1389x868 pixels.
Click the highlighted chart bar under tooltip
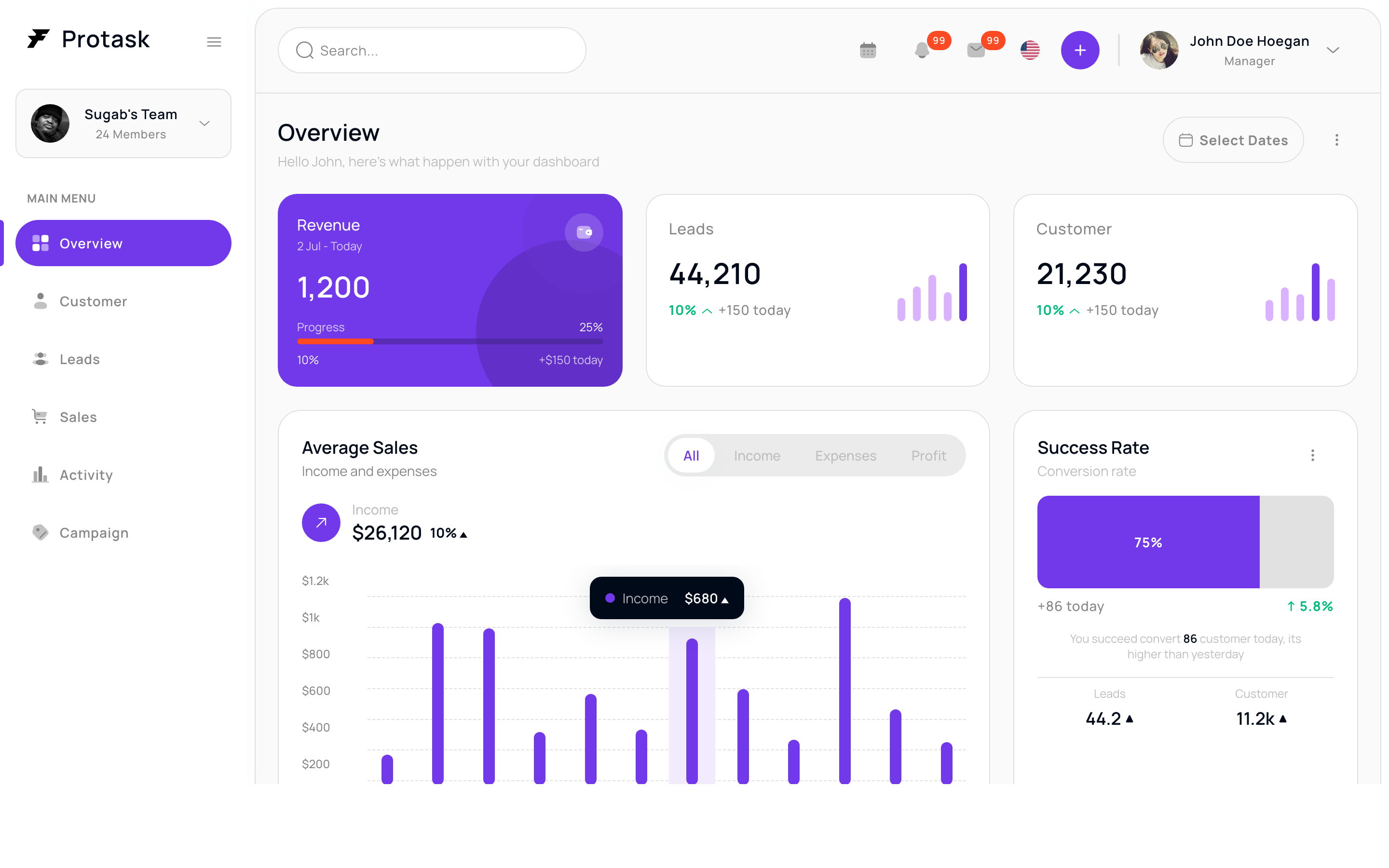tap(692, 711)
